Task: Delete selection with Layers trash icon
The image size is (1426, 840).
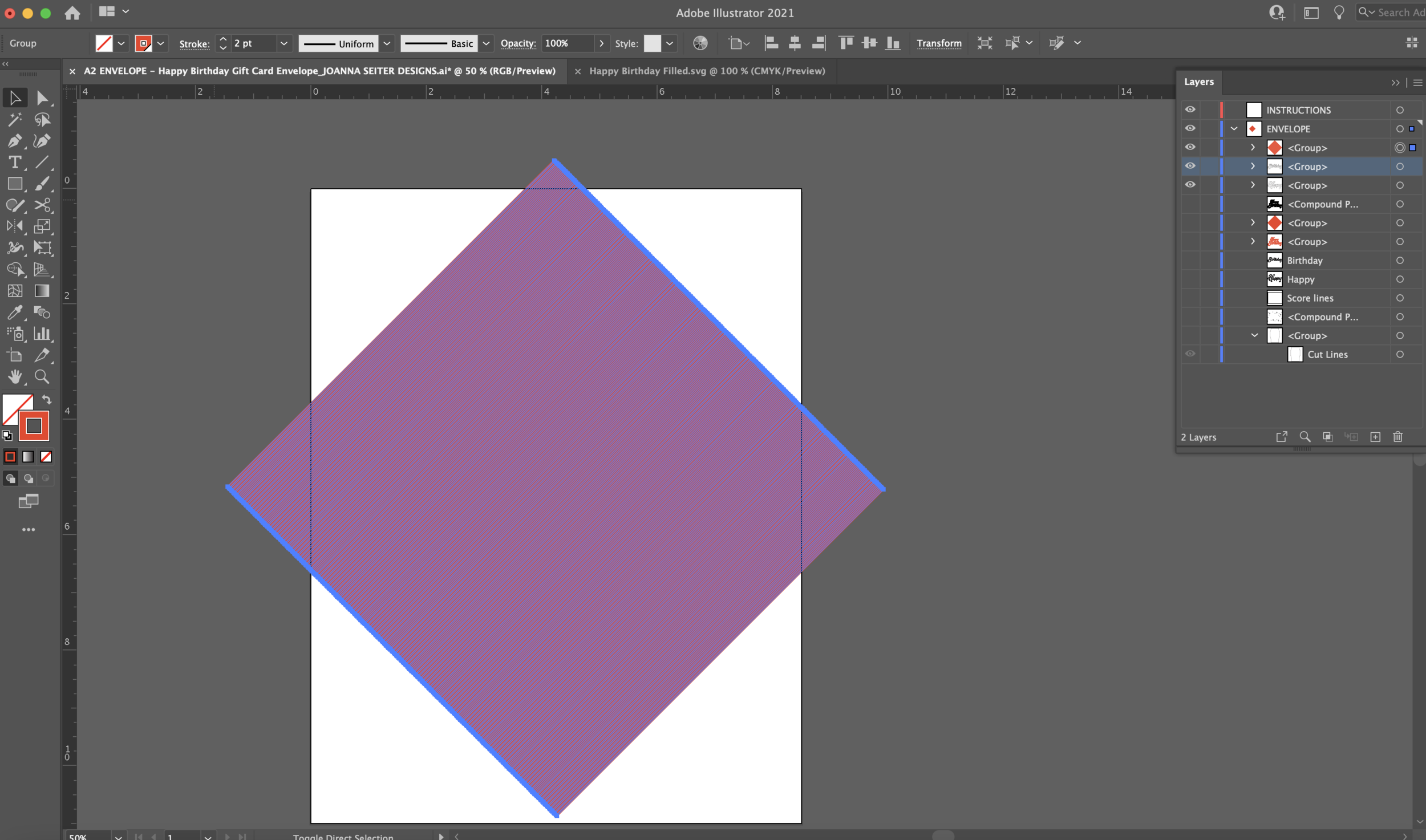Action: [x=1397, y=437]
